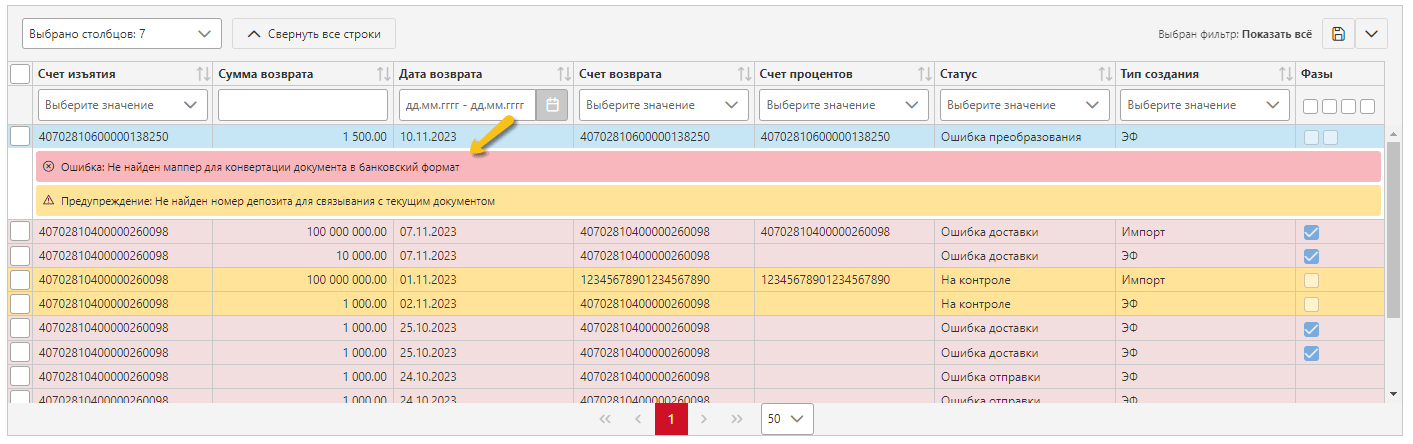
Task: Open the Статус filter dropdown
Action: tap(1025, 104)
